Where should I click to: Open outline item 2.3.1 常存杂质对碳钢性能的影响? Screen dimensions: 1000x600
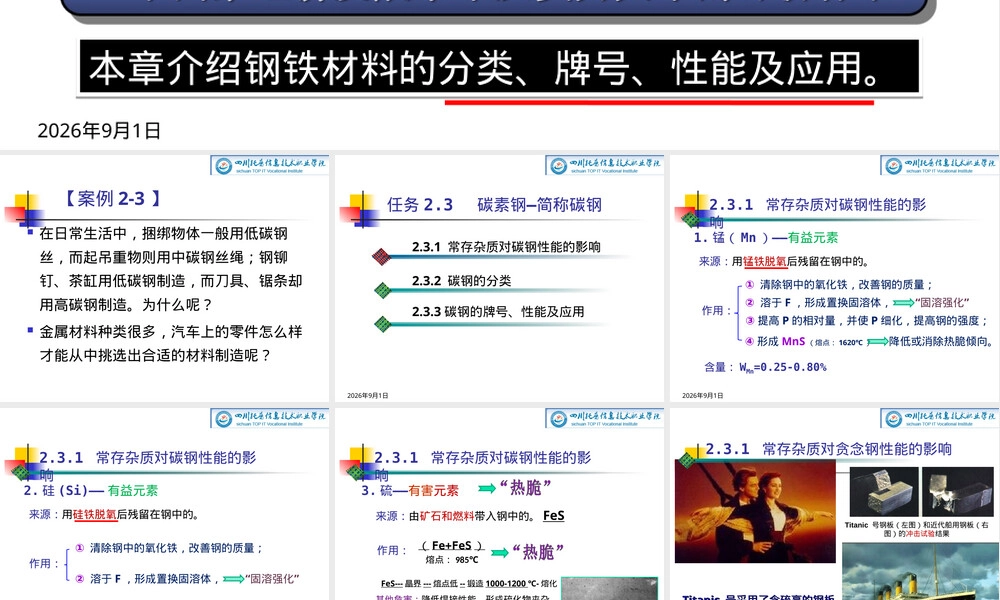click(506, 247)
